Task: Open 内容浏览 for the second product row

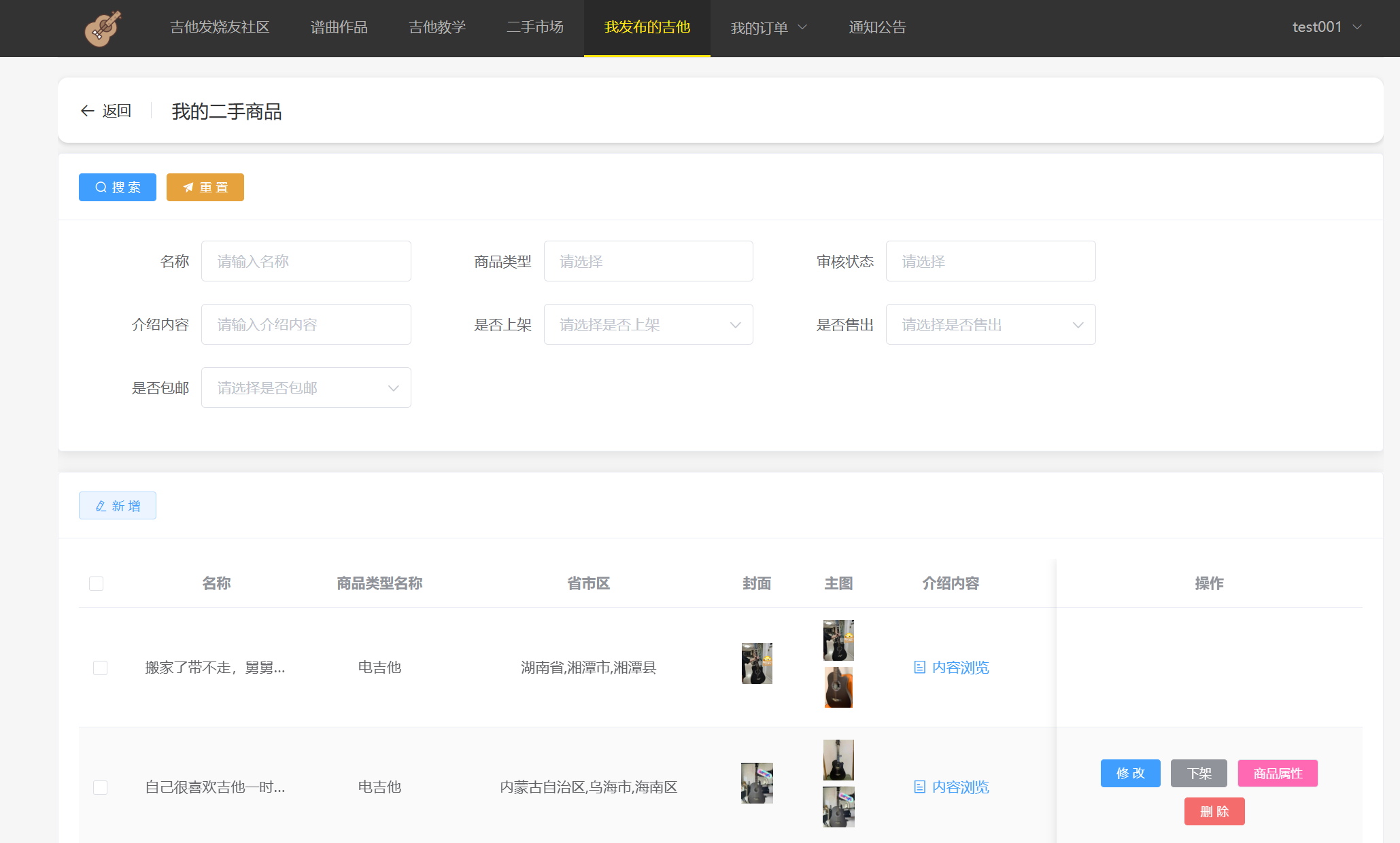Action: 951,787
